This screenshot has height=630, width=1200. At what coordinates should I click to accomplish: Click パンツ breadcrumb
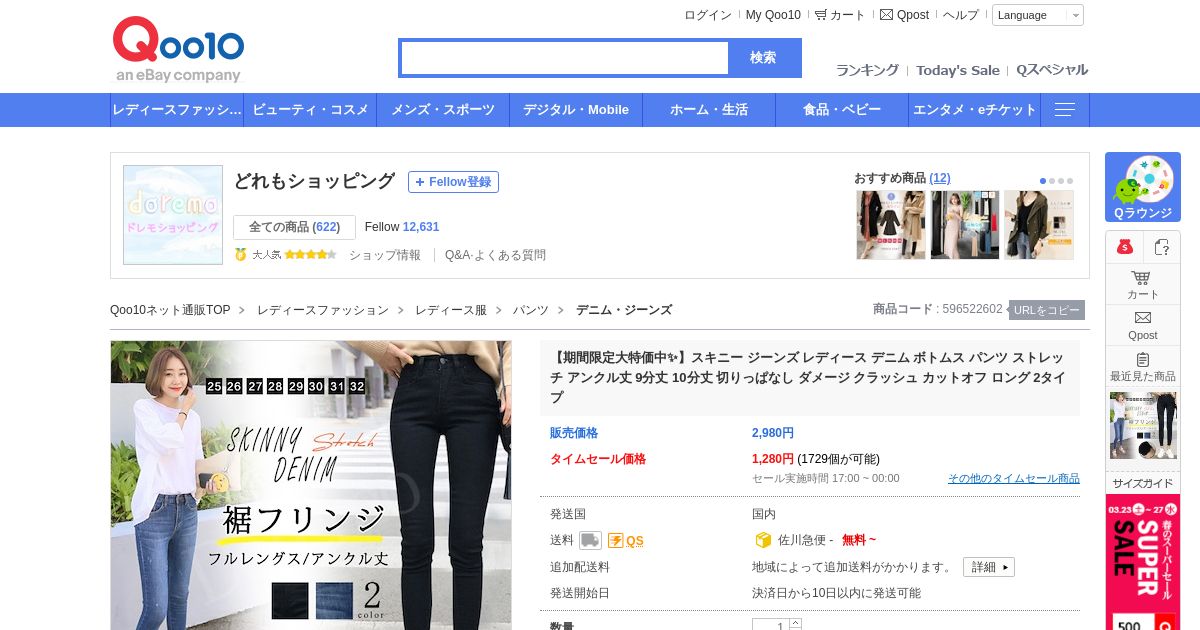531,310
